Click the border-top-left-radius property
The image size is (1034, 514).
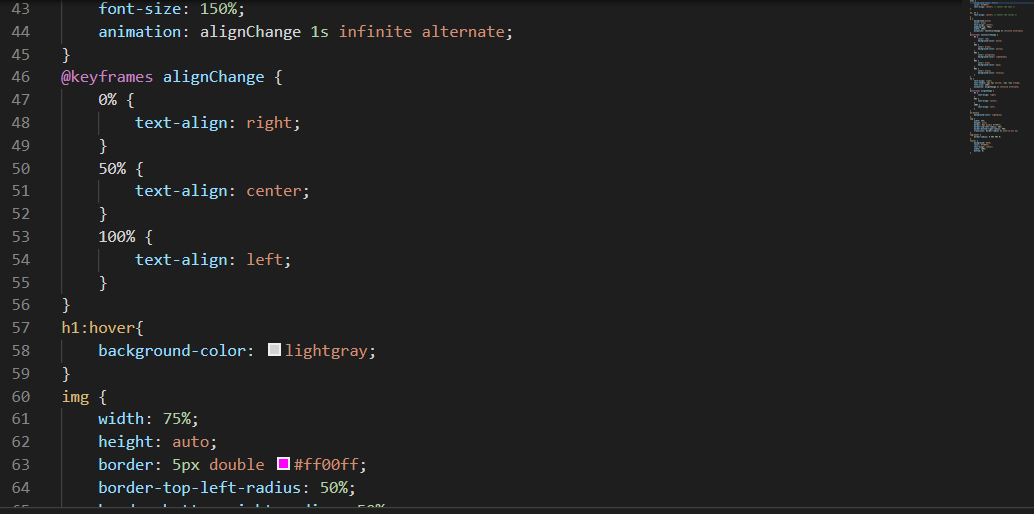[x=203, y=487]
